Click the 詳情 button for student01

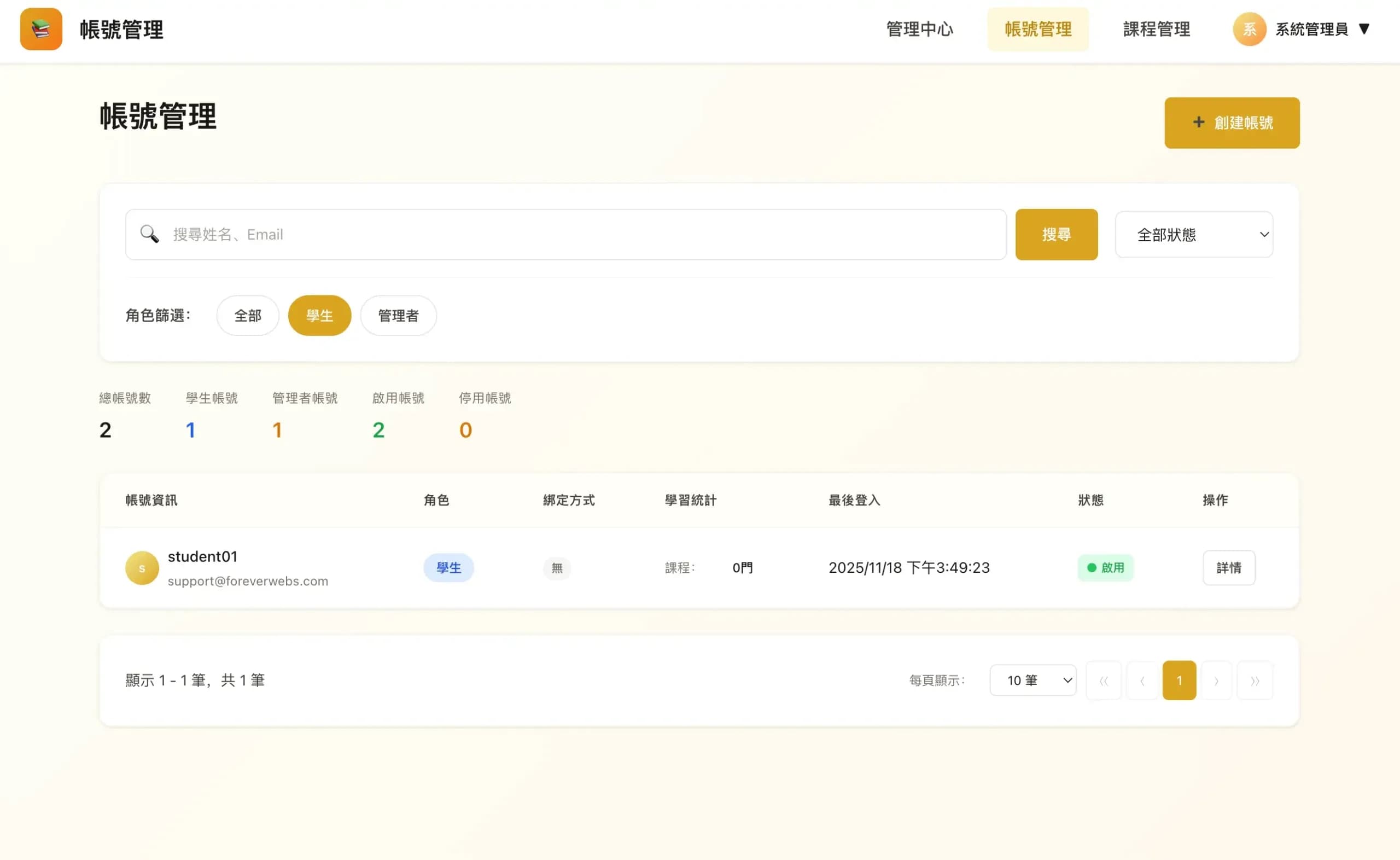point(1228,567)
